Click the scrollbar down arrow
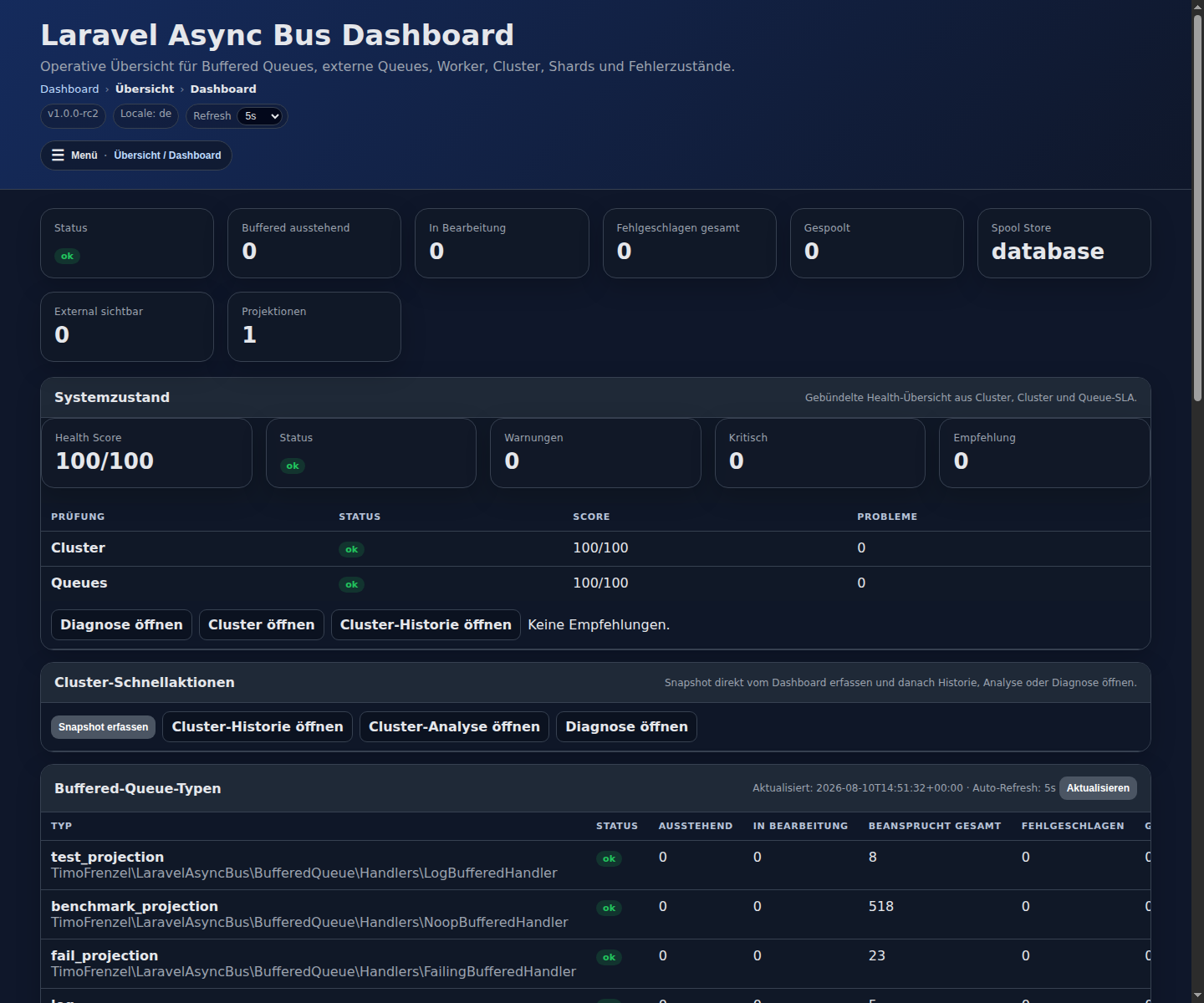1204x1003 pixels. 1197,996
